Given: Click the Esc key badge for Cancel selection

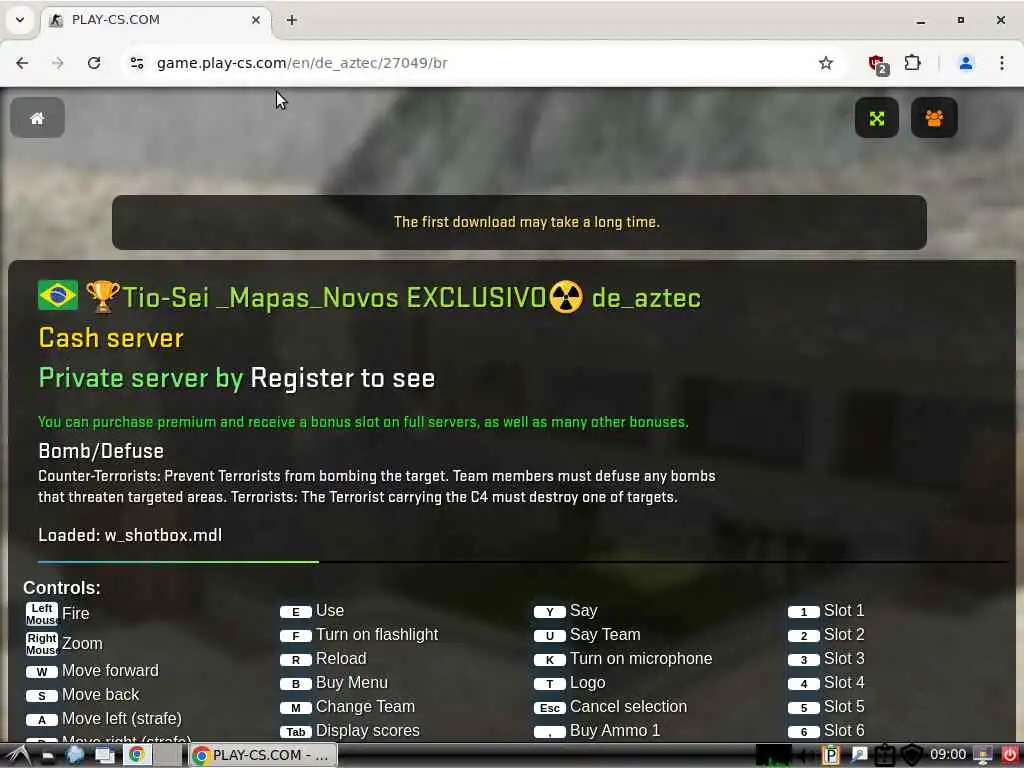Looking at the screenshot, I should (x=550, y=708).
